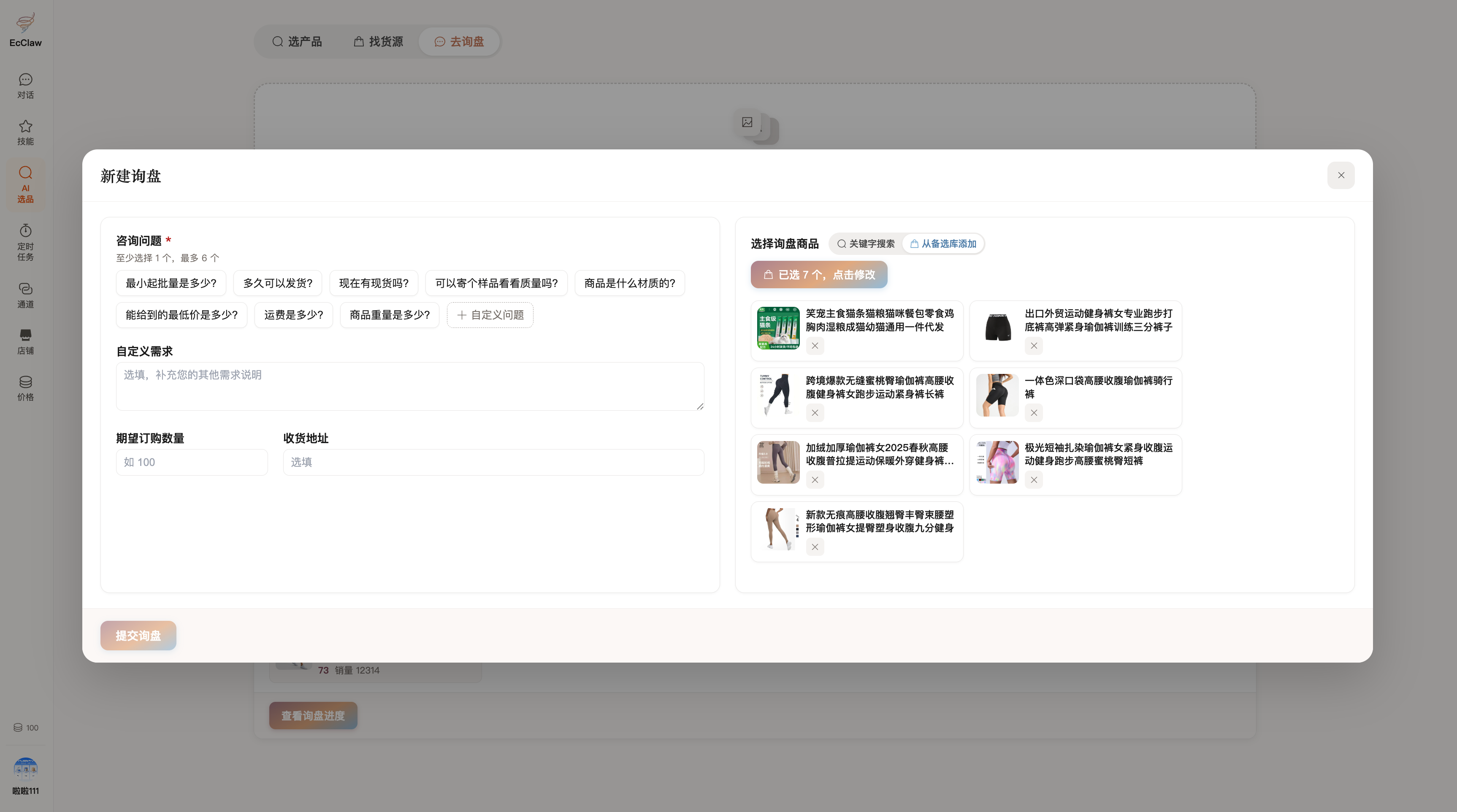Click the EcClaw logo at top left
The height and width of the screenshot is (812, 1457).
tap(25, 28)
